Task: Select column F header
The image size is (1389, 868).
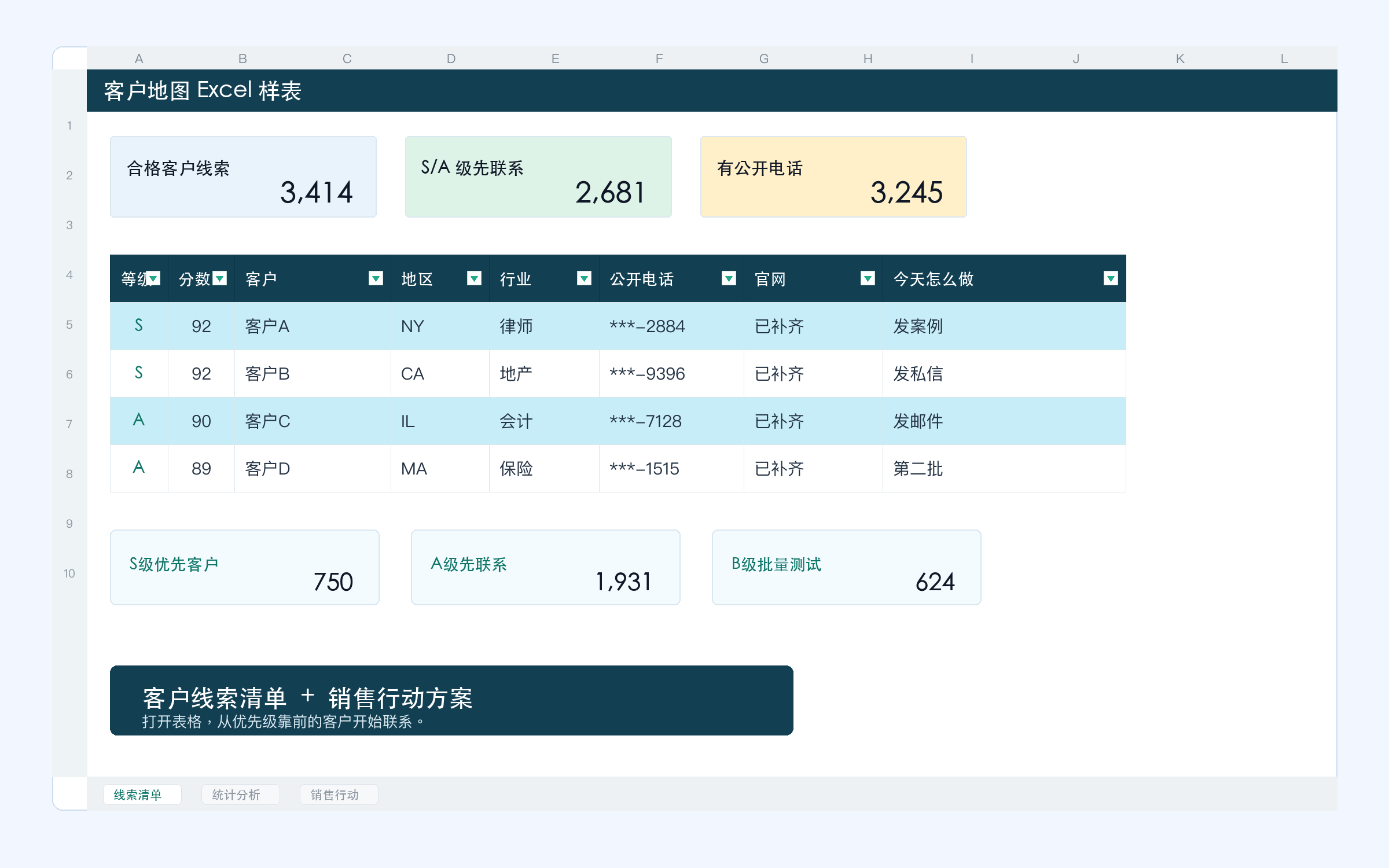Action: [659, 58]
